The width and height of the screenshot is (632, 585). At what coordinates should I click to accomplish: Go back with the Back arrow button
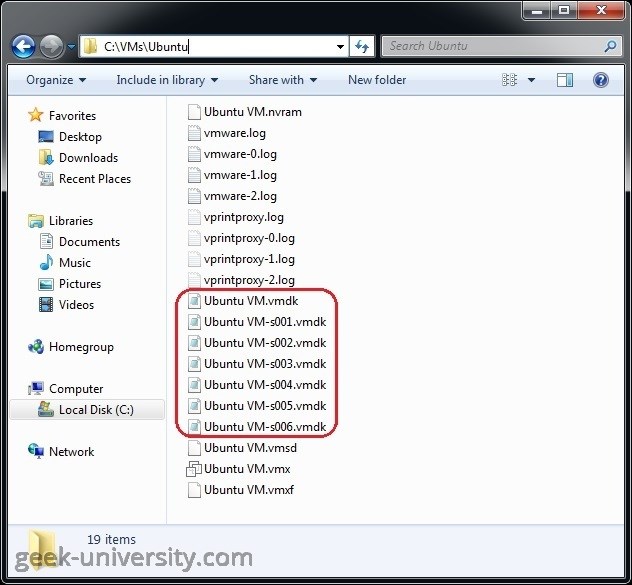coord(23,47)
